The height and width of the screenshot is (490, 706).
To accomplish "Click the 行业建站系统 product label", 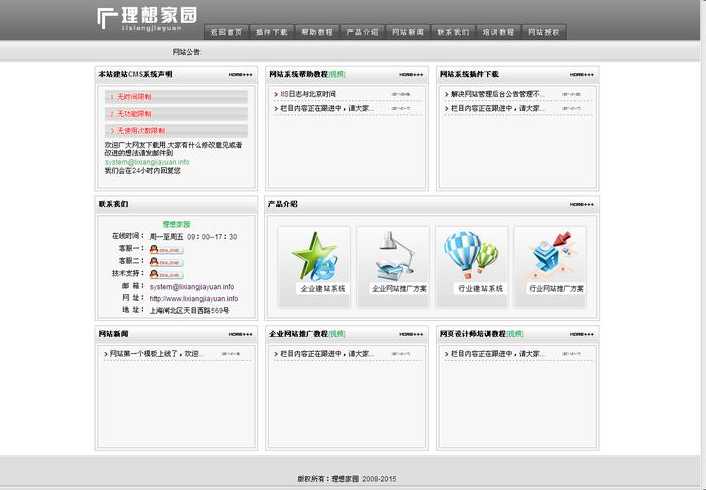I will click(x=480, y=289).
